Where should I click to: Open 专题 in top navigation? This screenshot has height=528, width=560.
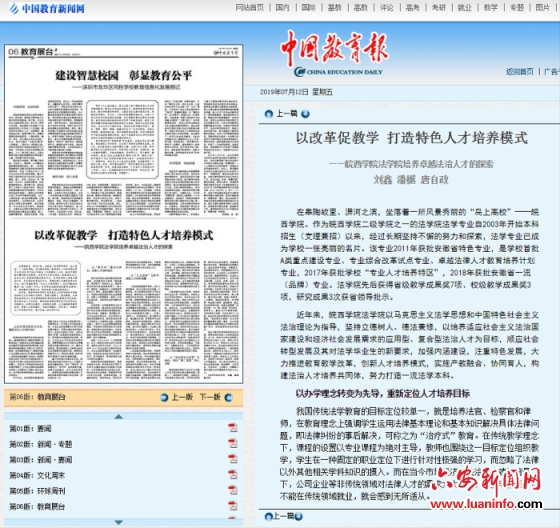pyautogui.click(x=517, y=8)
